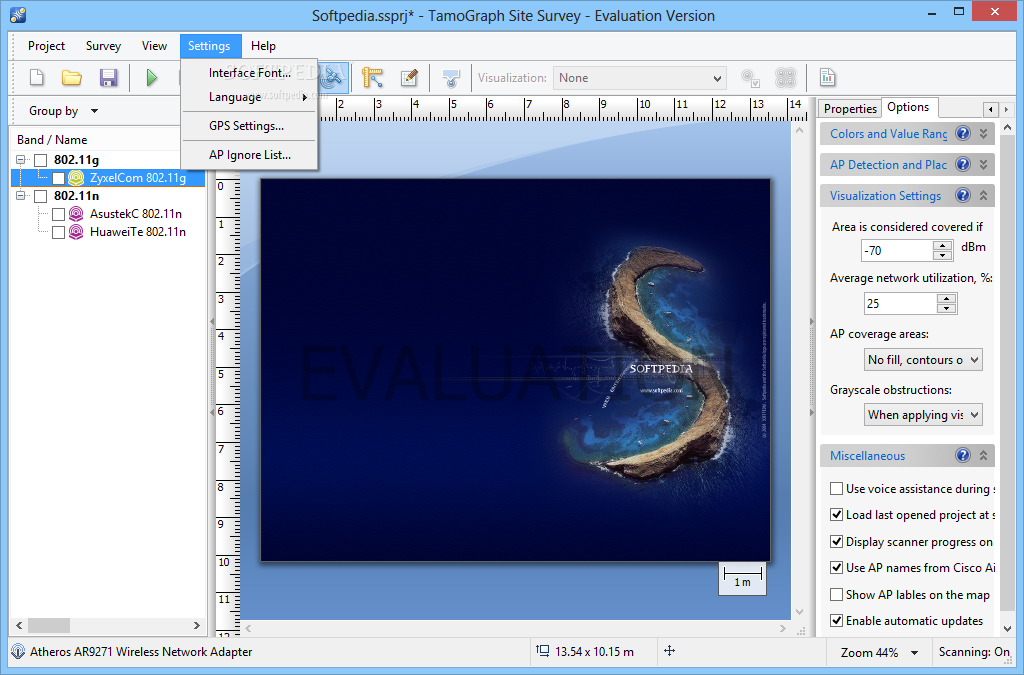Choose Interface Font from Settings menu

249,72
